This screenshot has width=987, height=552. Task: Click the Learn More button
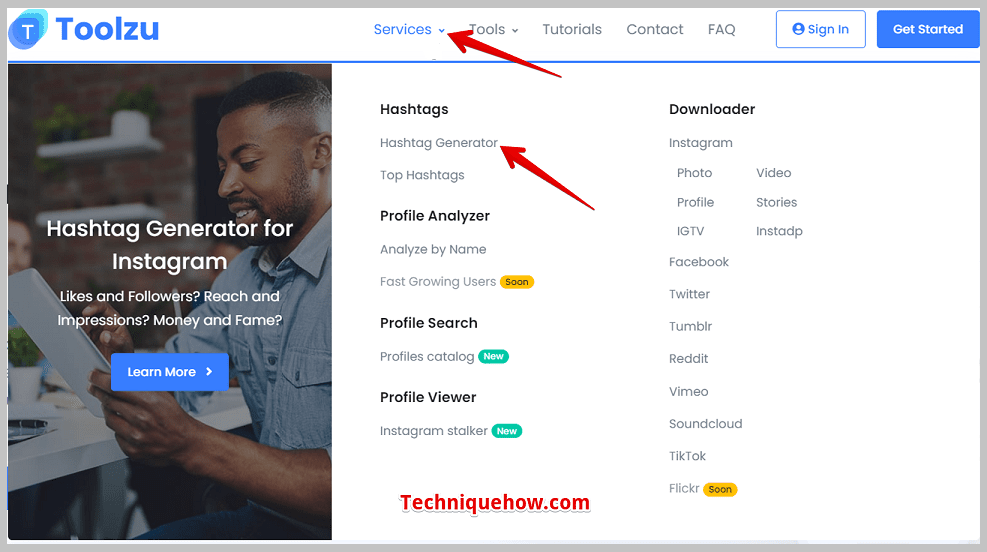tap(170, 372)
